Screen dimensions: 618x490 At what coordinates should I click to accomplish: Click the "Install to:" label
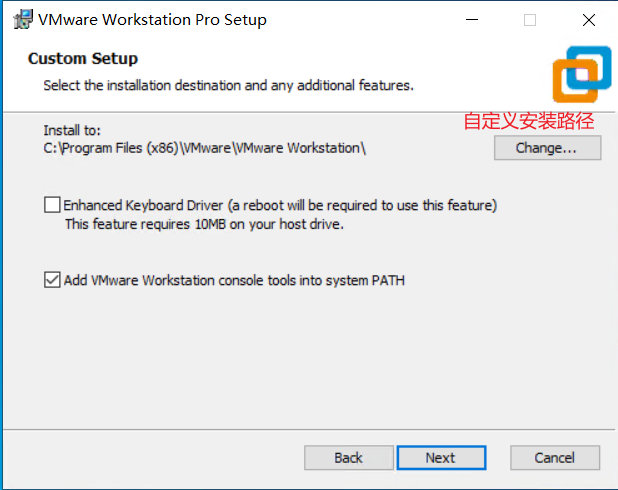click(x=72, y=130)
